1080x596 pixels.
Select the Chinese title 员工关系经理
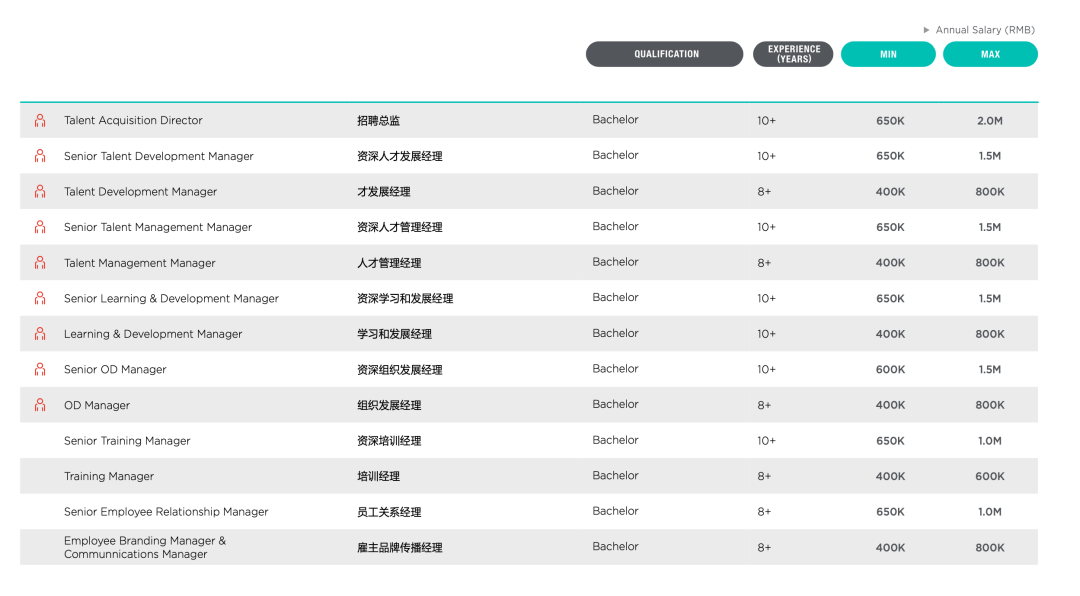click(389, 512)
